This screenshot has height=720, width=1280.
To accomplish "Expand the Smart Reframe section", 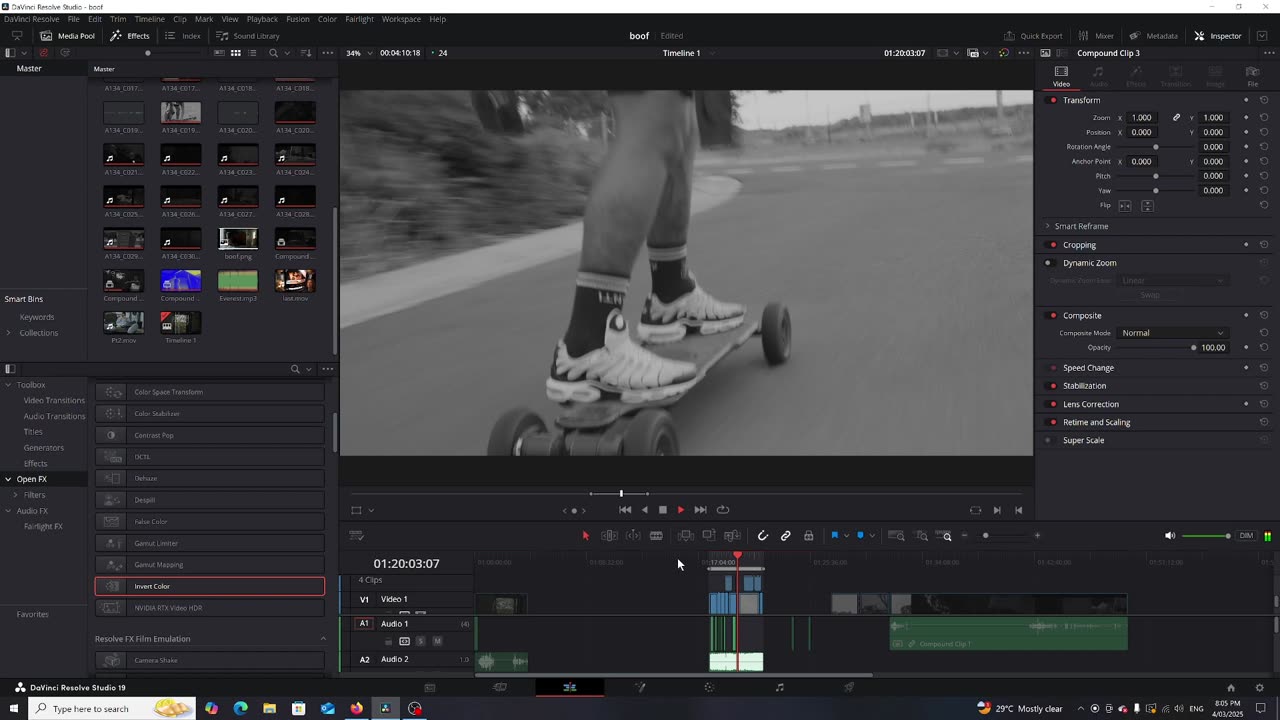I will coord(1047,226).
